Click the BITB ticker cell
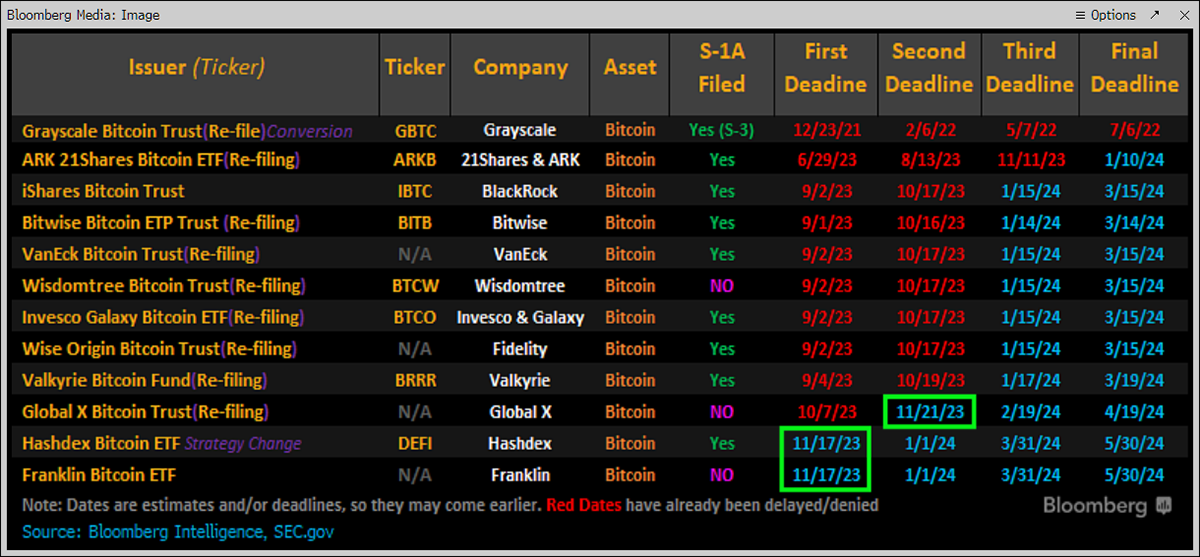The height and width of the screenshot is (557, 1200). [415, 223]
